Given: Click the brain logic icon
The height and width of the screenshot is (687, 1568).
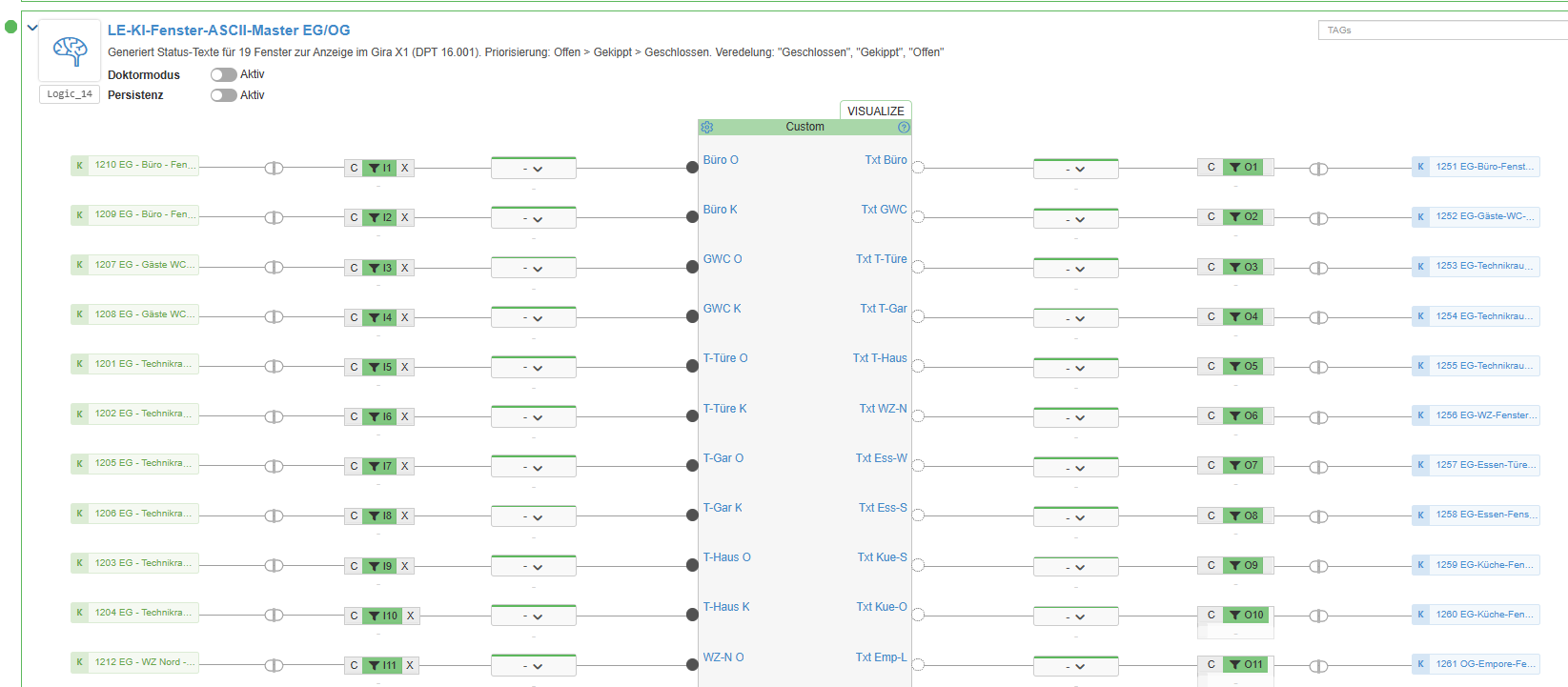Looking at the screenshot, I should (70, 51).
